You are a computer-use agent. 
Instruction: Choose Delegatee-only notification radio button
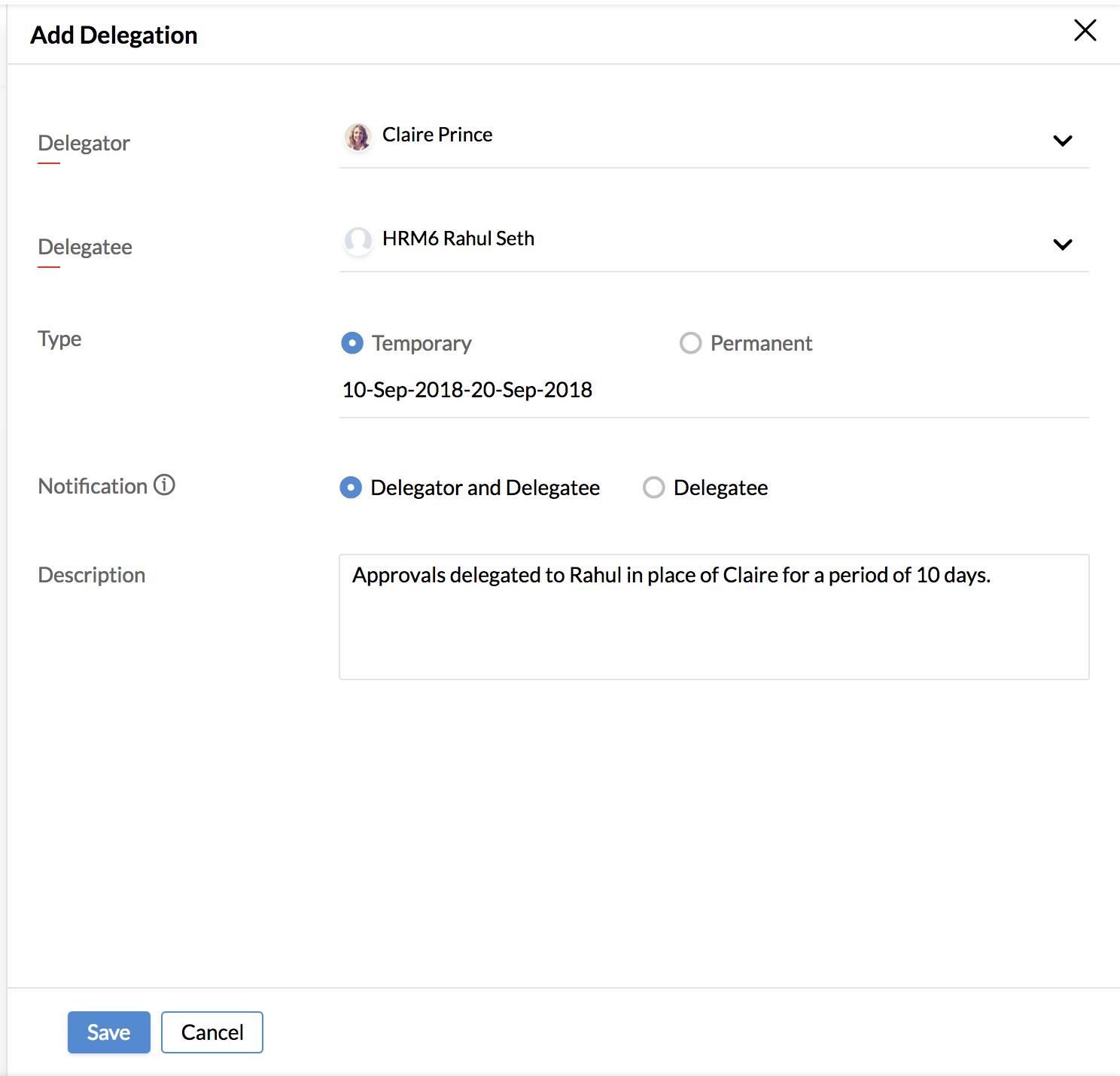pyautogui.click(x=653, y=488)
